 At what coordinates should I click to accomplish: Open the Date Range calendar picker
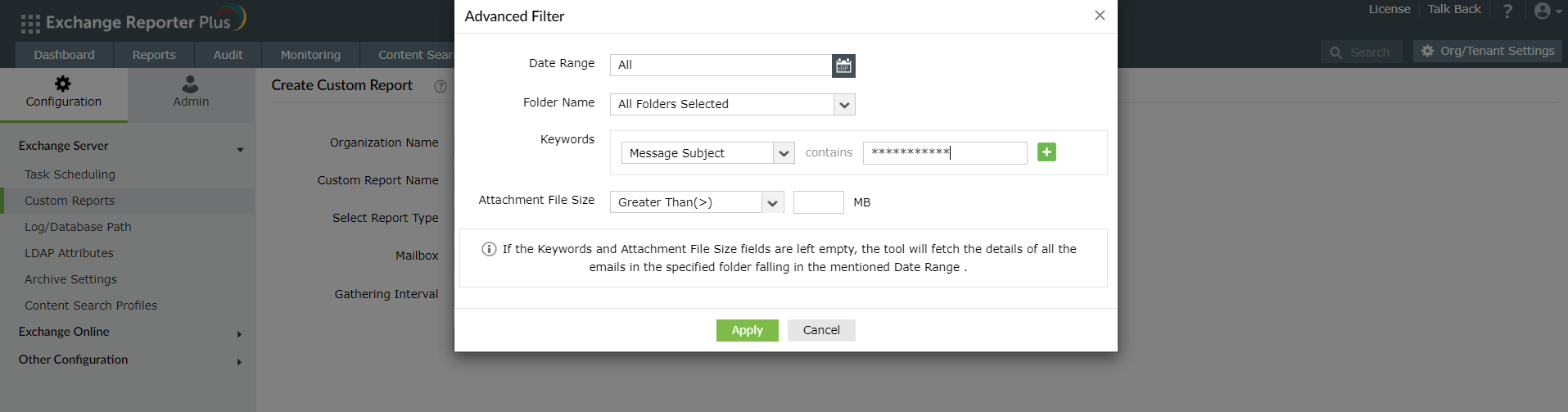[843, 66]
